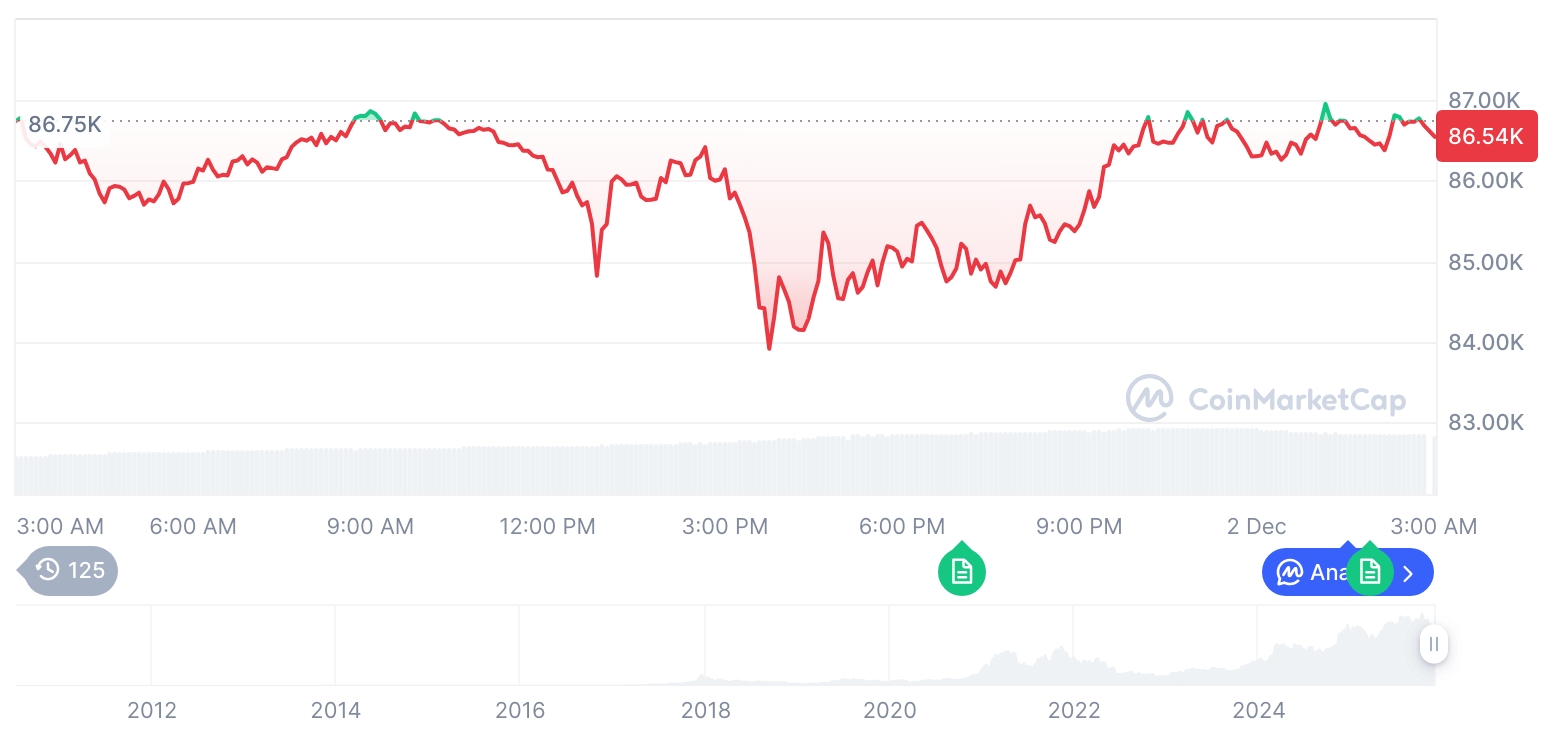This screenshot has height=732, width=1566.
Task: Click the CoinMarketCap watermark text
Action: (1297, 400)
